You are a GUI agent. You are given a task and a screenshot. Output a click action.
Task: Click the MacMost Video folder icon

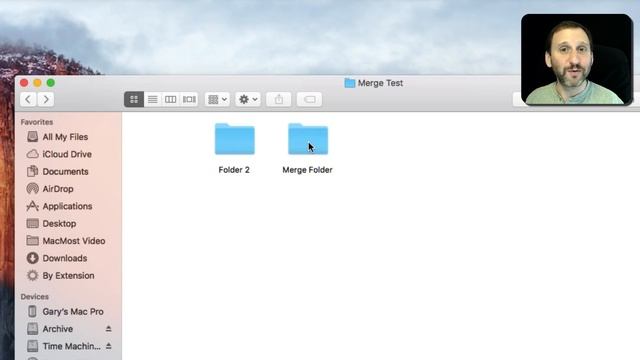33,240
